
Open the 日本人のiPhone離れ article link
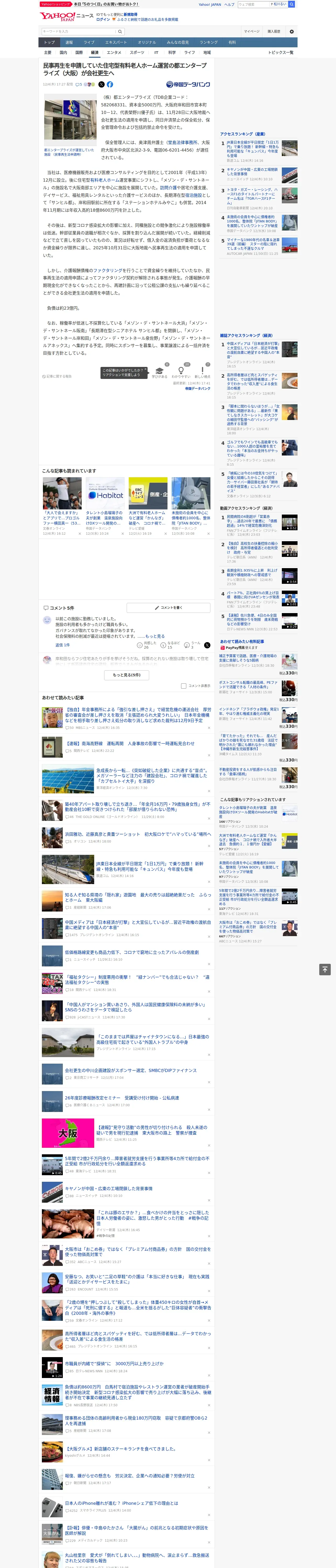click(122, 1503)
